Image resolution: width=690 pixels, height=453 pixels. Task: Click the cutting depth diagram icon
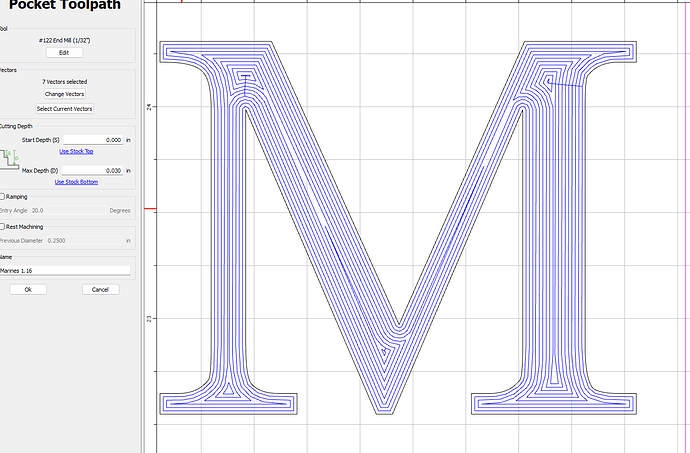[x=9, y=160]
